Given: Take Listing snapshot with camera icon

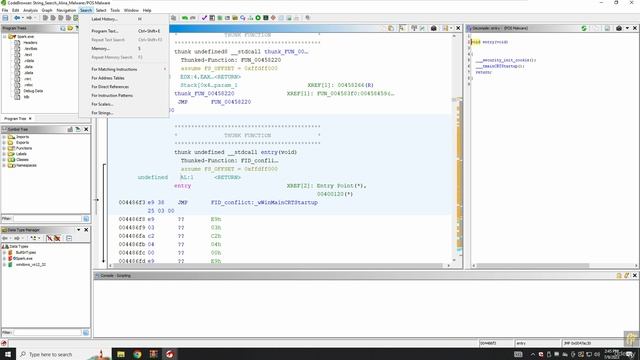Looking at the screenshot, I should click(x=433, y=28).
